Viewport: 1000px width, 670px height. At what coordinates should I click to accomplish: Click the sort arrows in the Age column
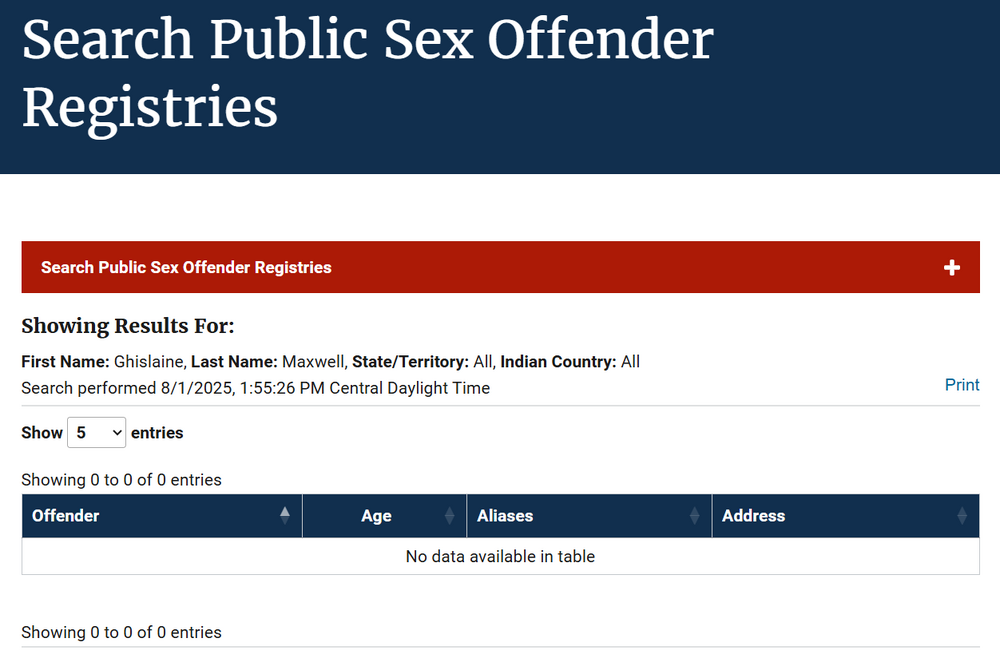449,516
